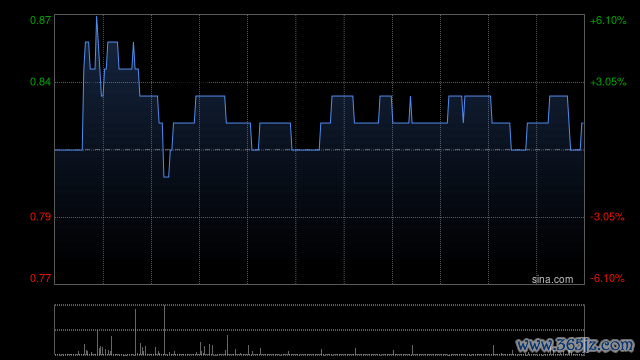The height and width of the screenshot is (360, 640).
Task: Click the empty shaded area below baseline
Action: coord(319,216)
